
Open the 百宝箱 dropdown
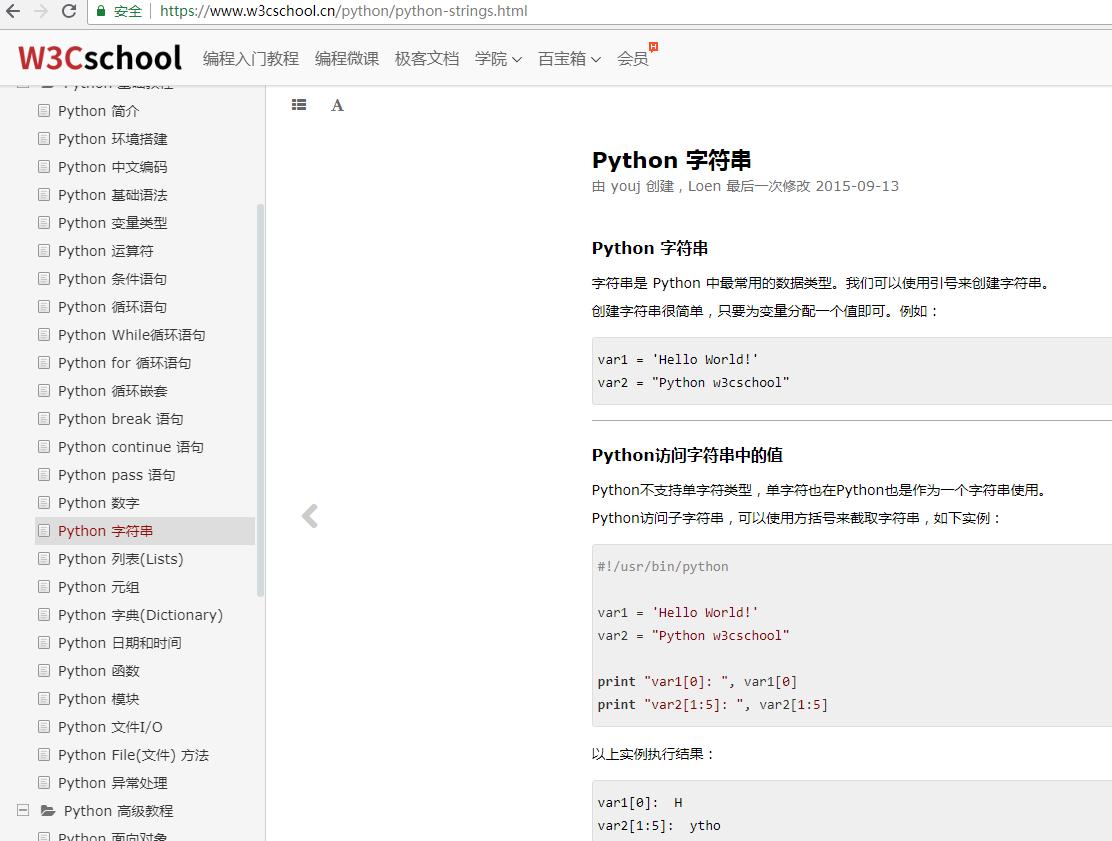569,59
